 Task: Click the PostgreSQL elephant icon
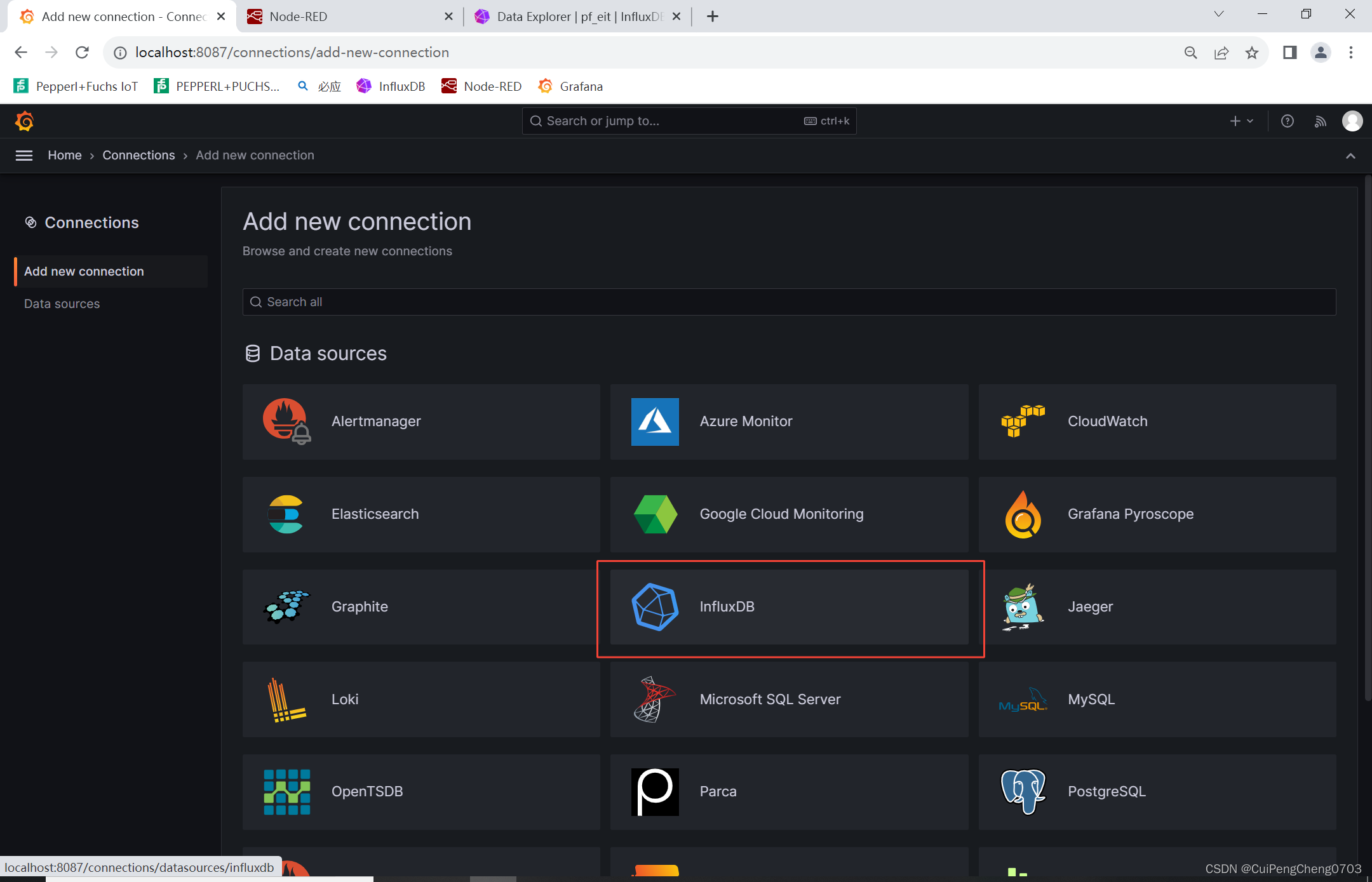click(x=1023, y=792)
